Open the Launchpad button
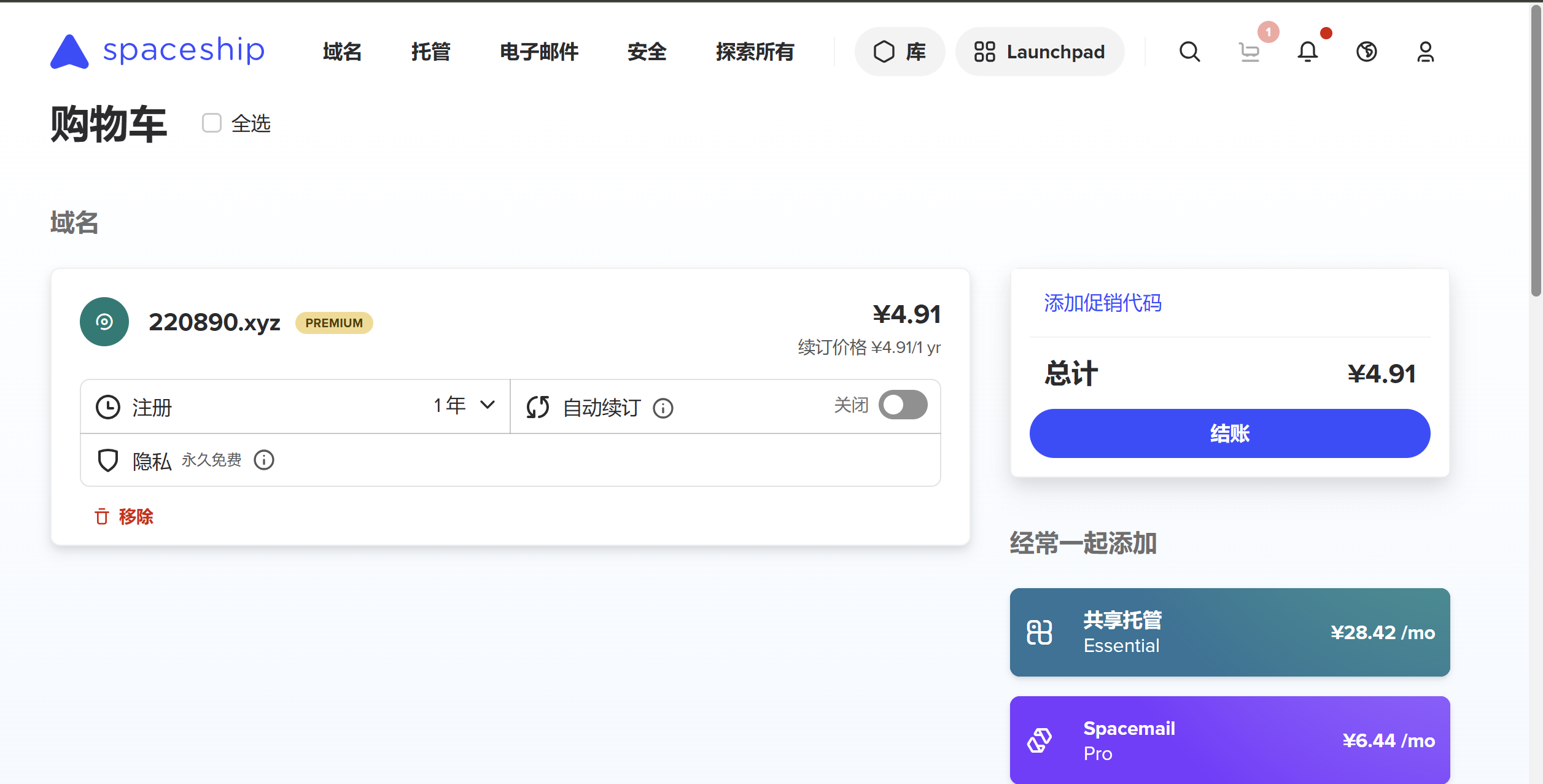Viewport: 1543px width, 784px height. [1040, 52]
